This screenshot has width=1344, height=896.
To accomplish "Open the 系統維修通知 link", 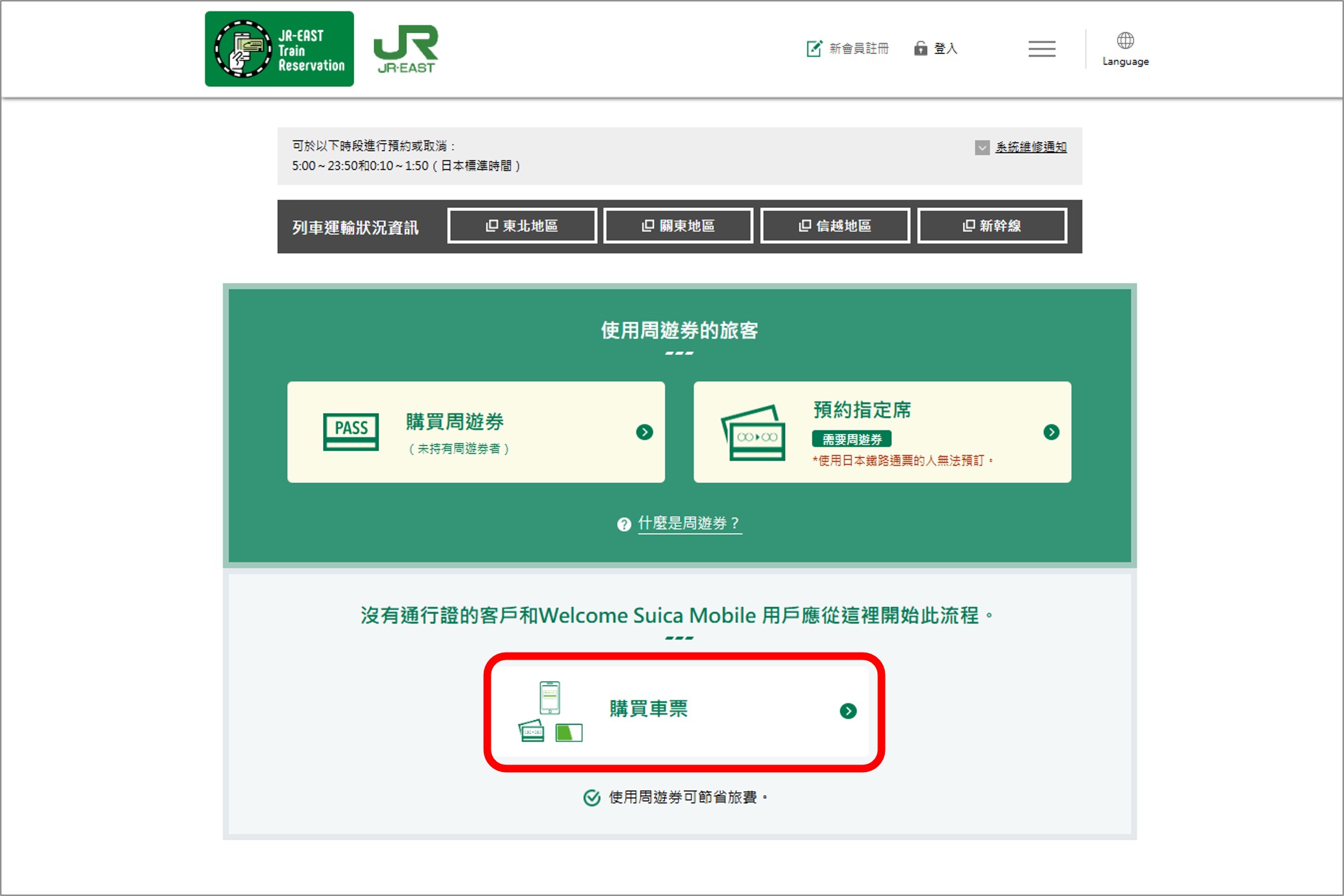I will pyautogui.click(x=1031, y=147).
